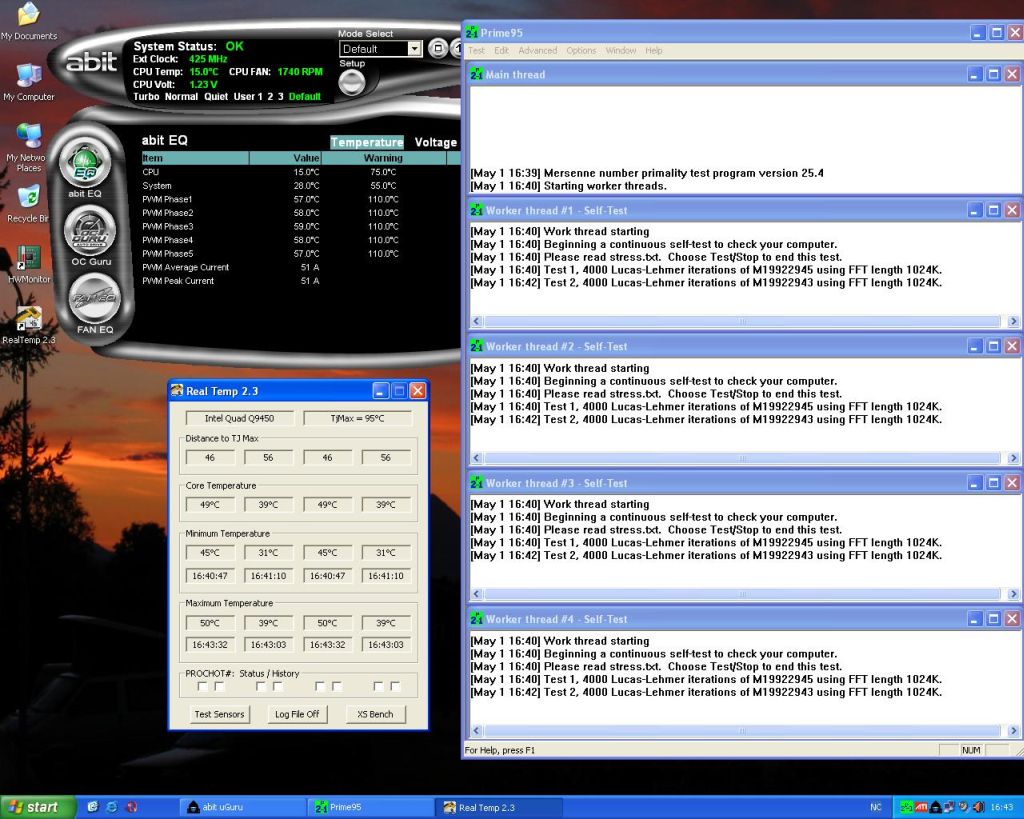
Task: Select My Network Places desktop icon
Action: pyautogui.click(x=29, y=148)
